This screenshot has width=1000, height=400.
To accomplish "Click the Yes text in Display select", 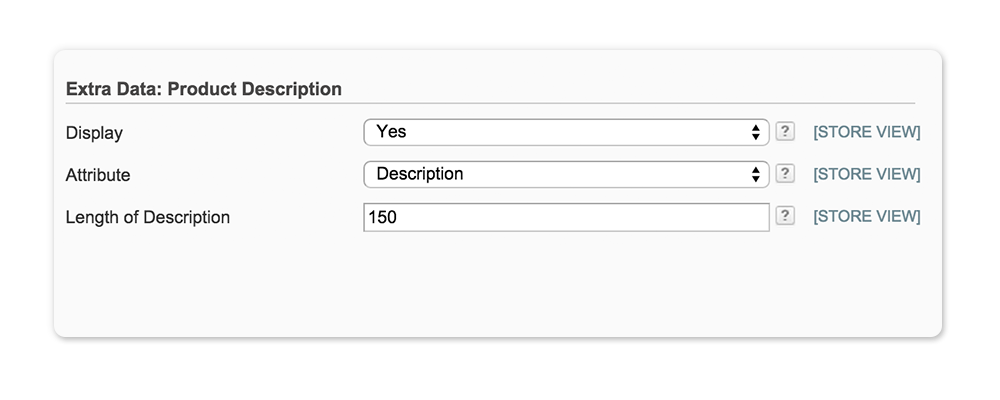I will 391,131.
